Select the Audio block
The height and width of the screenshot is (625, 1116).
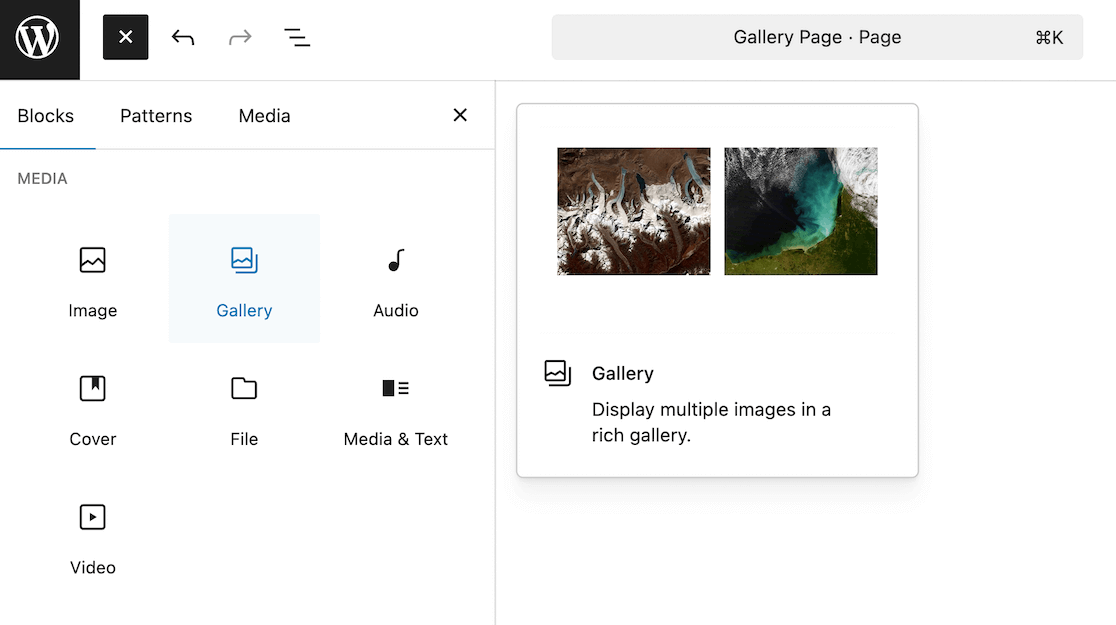(395, 280)
